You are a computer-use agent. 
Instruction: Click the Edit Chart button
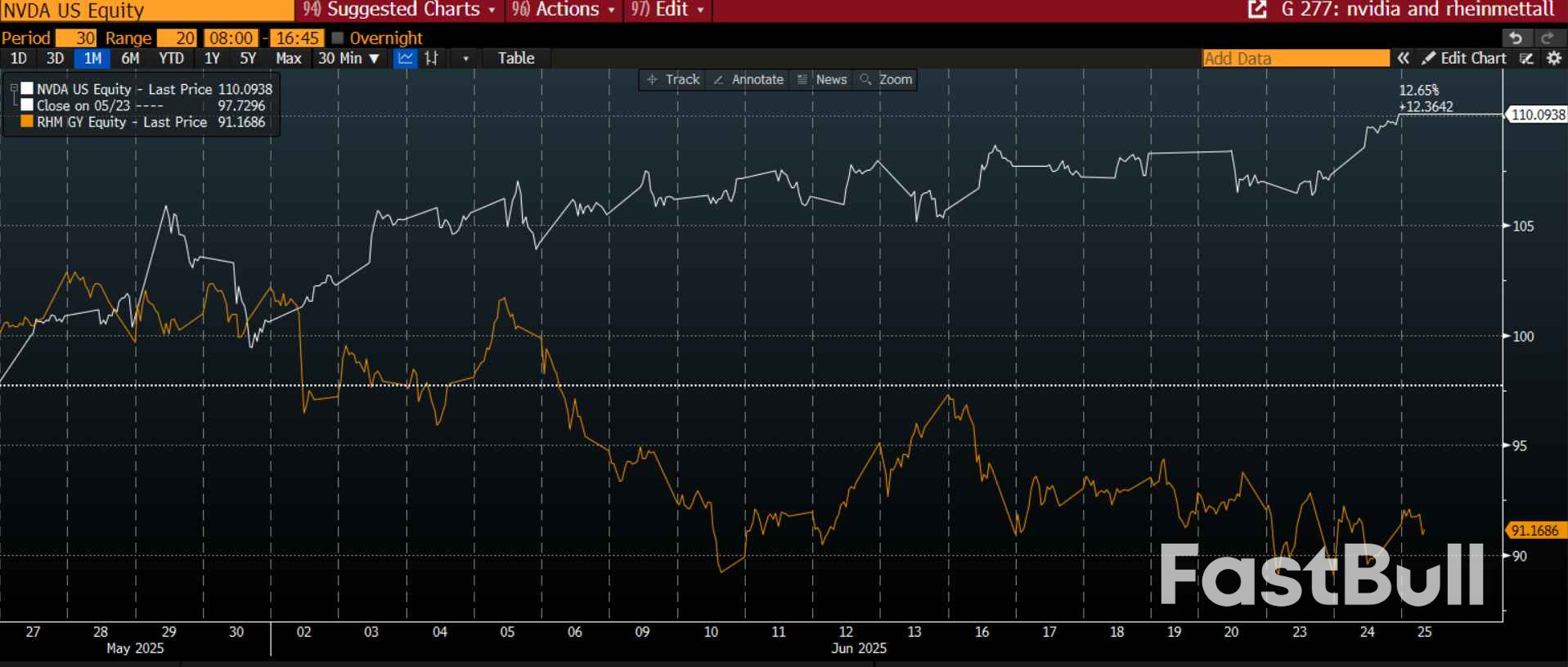[x=1464, y=58]
